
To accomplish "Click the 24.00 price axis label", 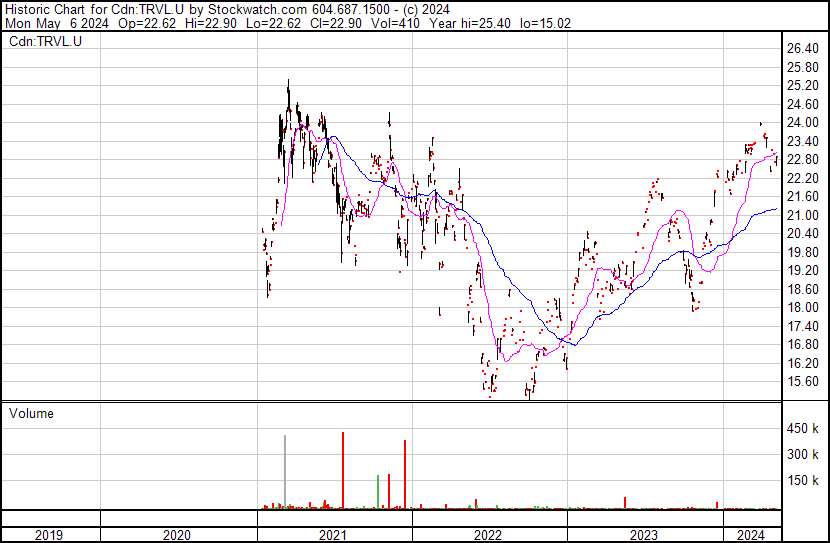I will pos(802,122).
